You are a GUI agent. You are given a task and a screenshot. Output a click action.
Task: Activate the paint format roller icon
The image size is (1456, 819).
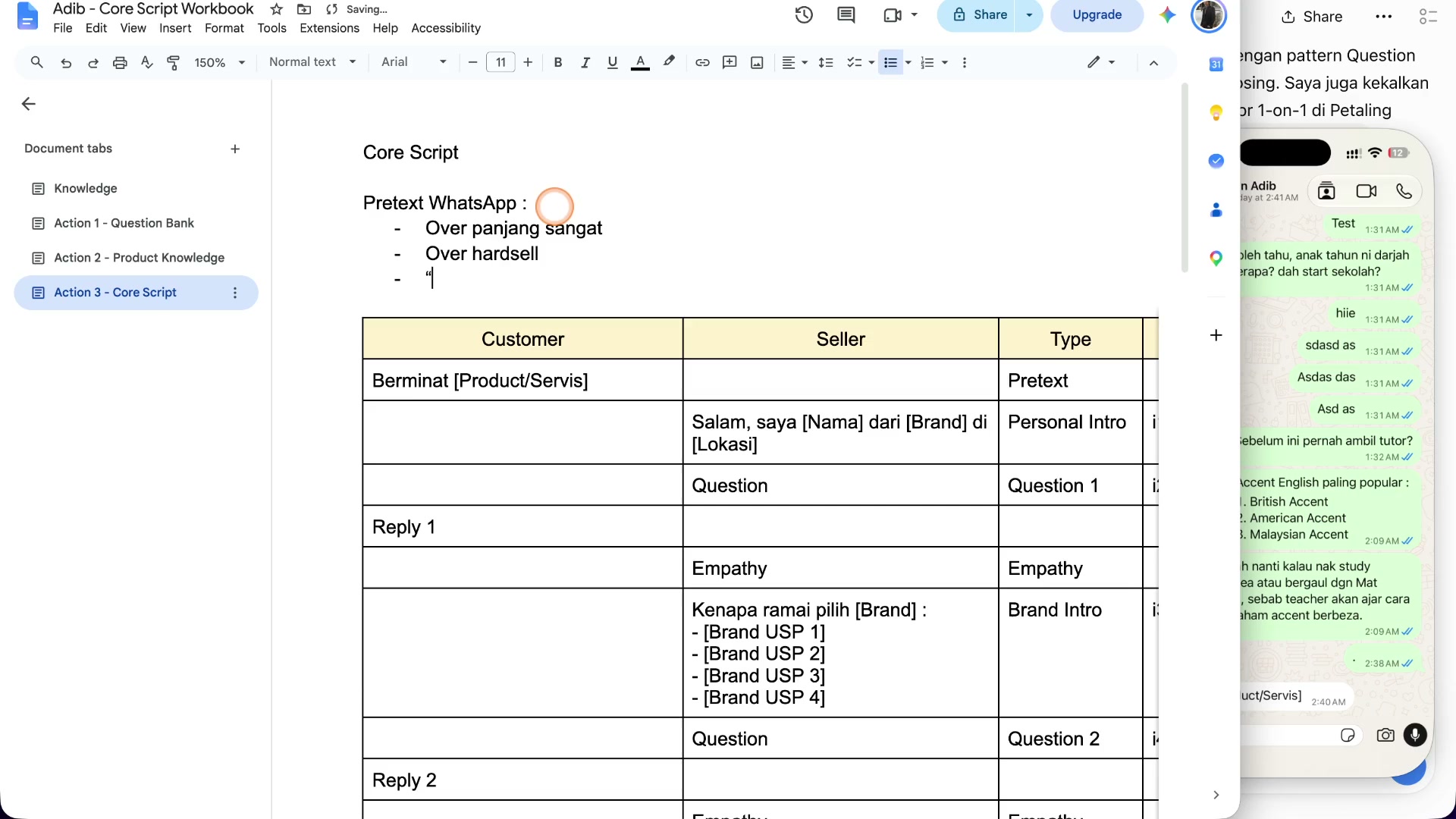point(174,62)
